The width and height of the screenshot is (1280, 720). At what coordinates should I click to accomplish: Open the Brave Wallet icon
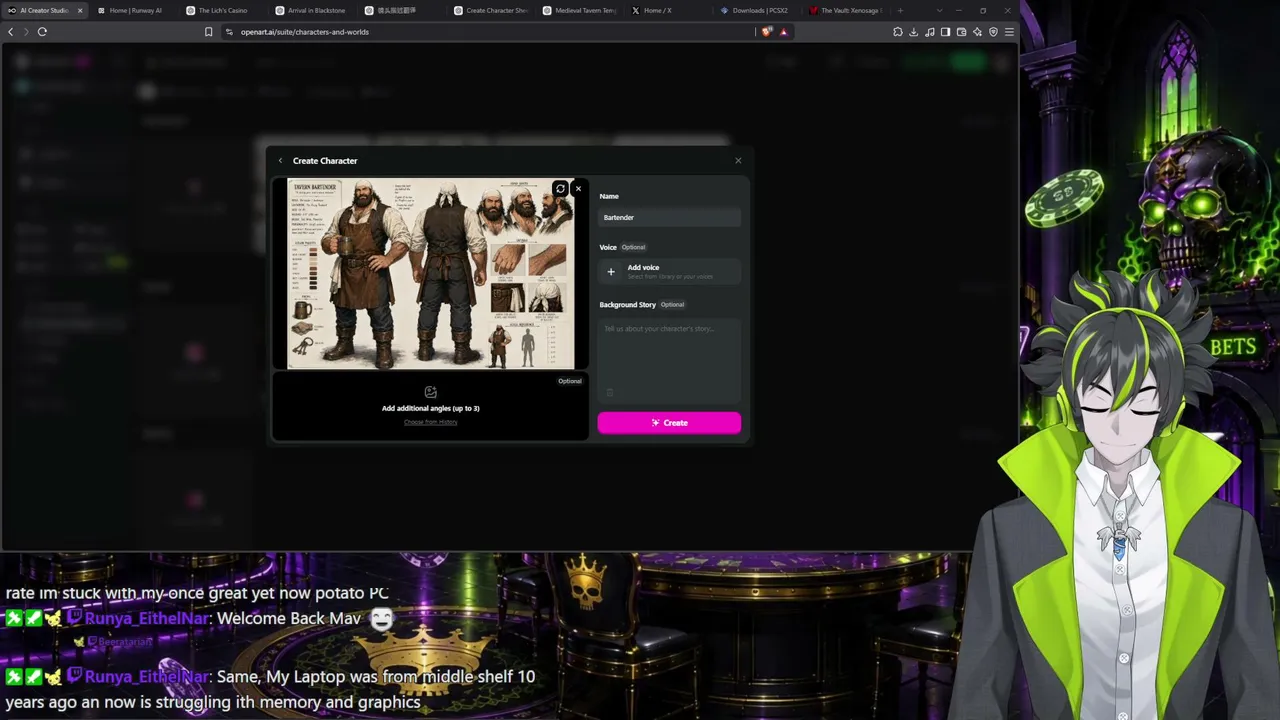961,32
